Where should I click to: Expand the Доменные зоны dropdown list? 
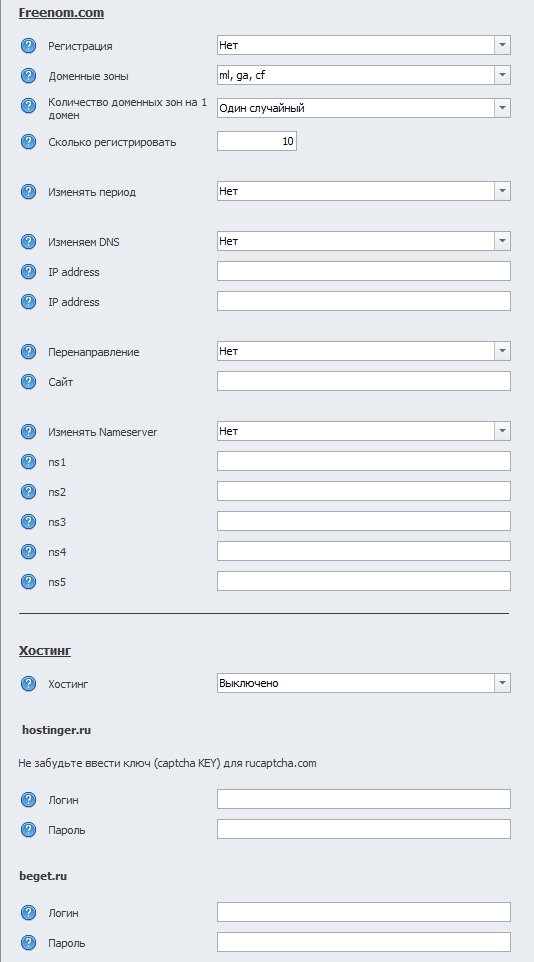point(363,75)
